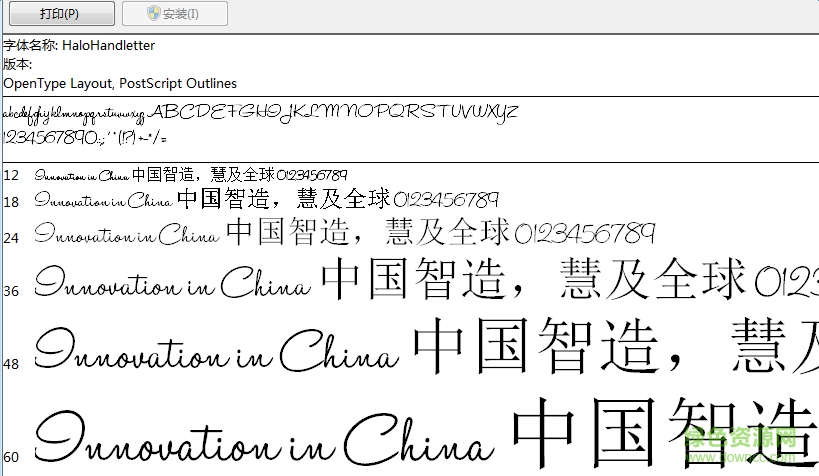Click the uppercase ABCDEFG alphabet sample
This screenshot has width=819, height=476.
333,113
